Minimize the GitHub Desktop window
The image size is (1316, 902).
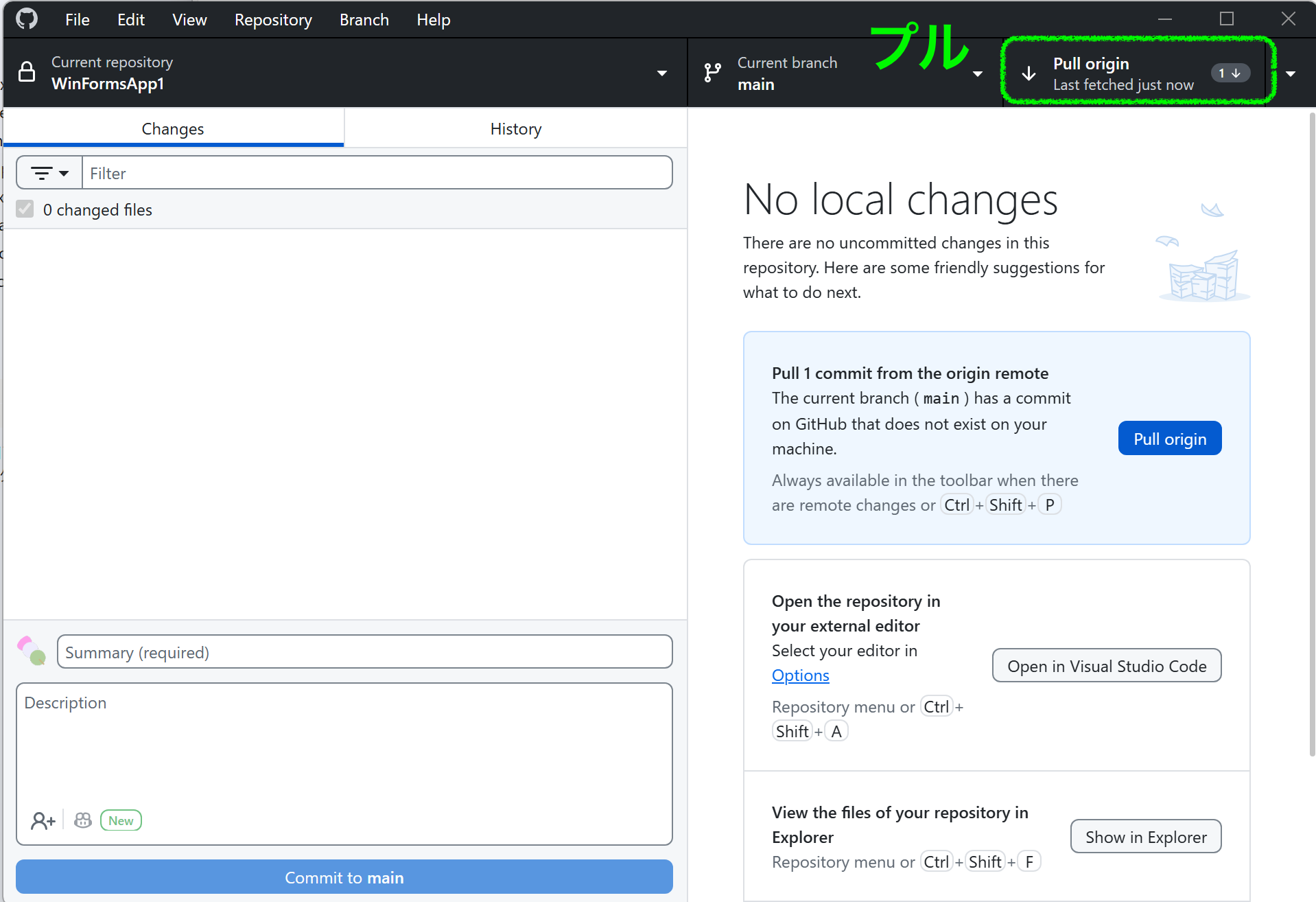(x=1165, y=19)
